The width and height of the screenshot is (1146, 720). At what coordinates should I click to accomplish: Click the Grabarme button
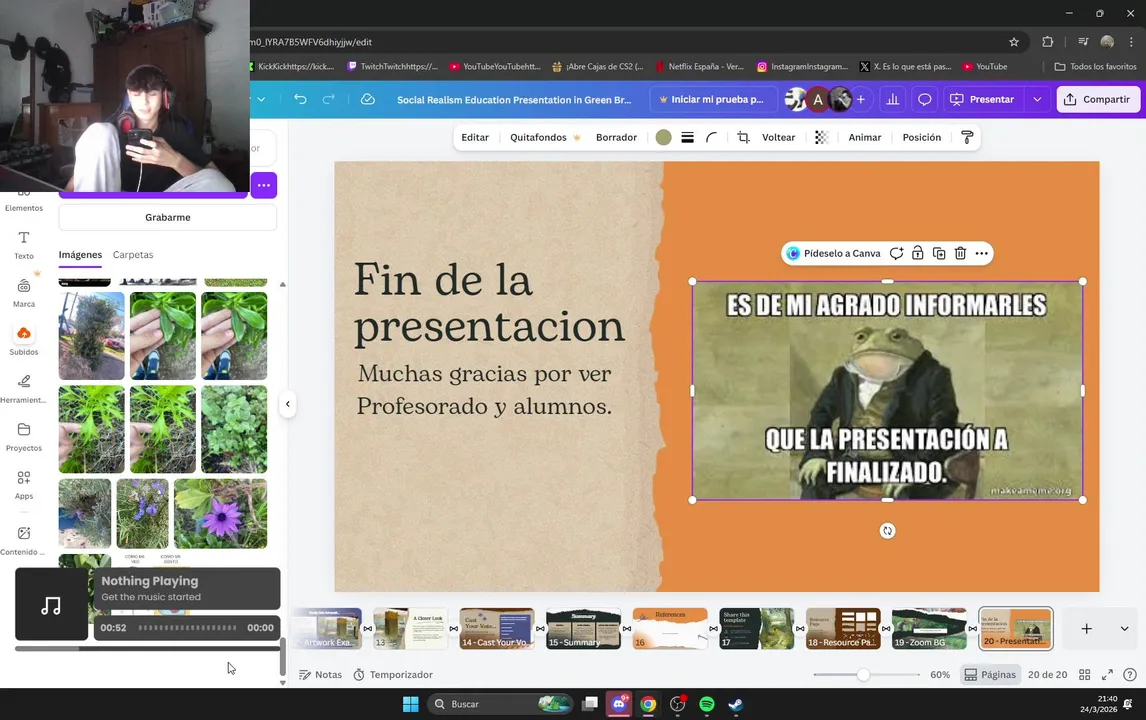coord(167,217)
